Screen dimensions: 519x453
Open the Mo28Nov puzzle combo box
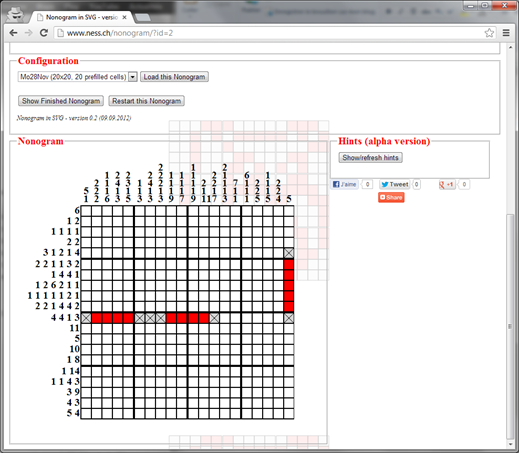coord(77,77)
